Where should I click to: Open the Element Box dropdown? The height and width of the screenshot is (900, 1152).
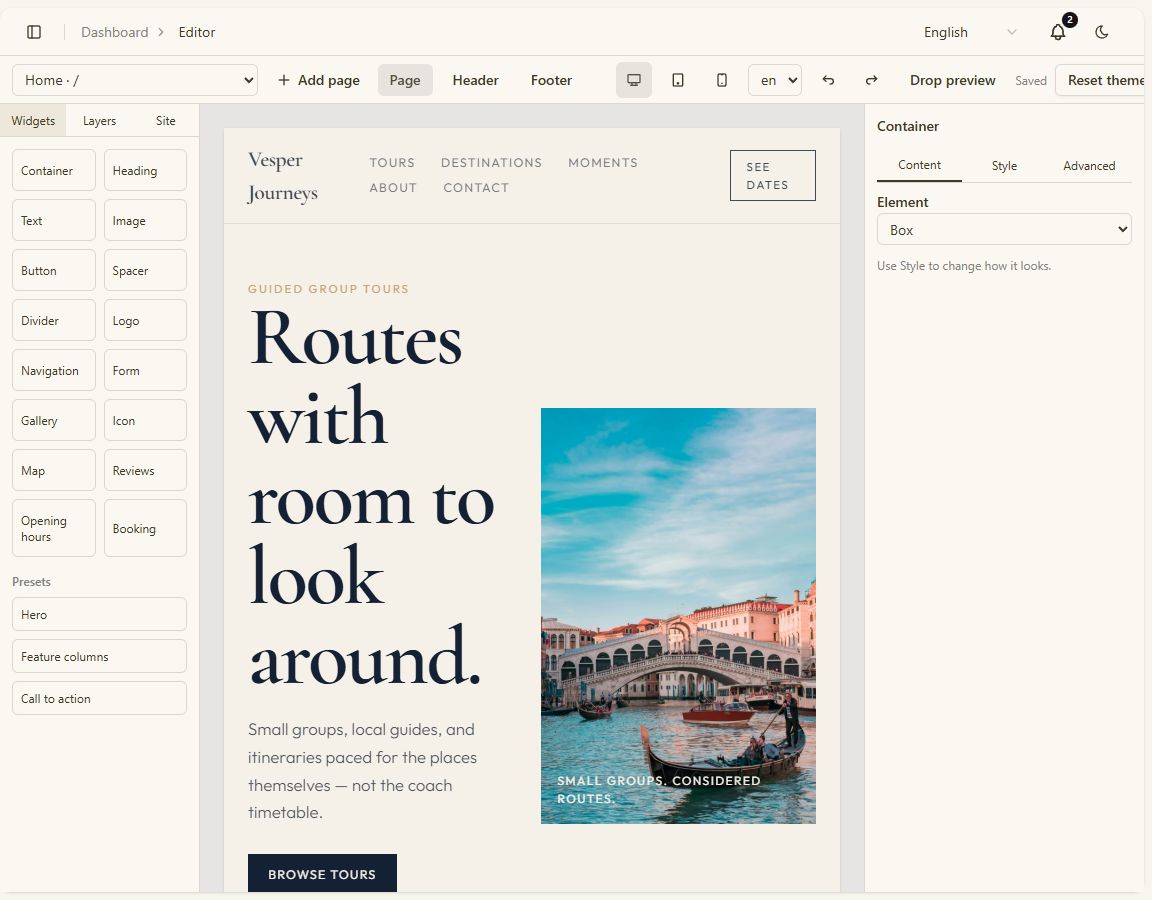coord(1004,229)
